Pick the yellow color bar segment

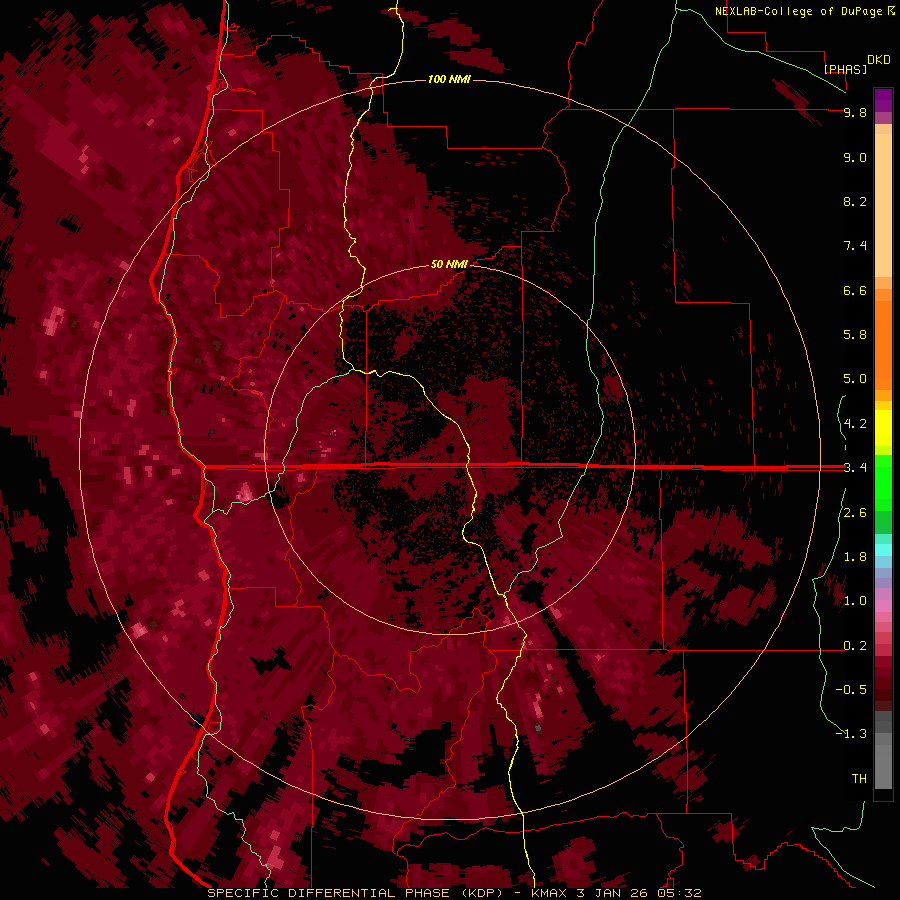883,428
